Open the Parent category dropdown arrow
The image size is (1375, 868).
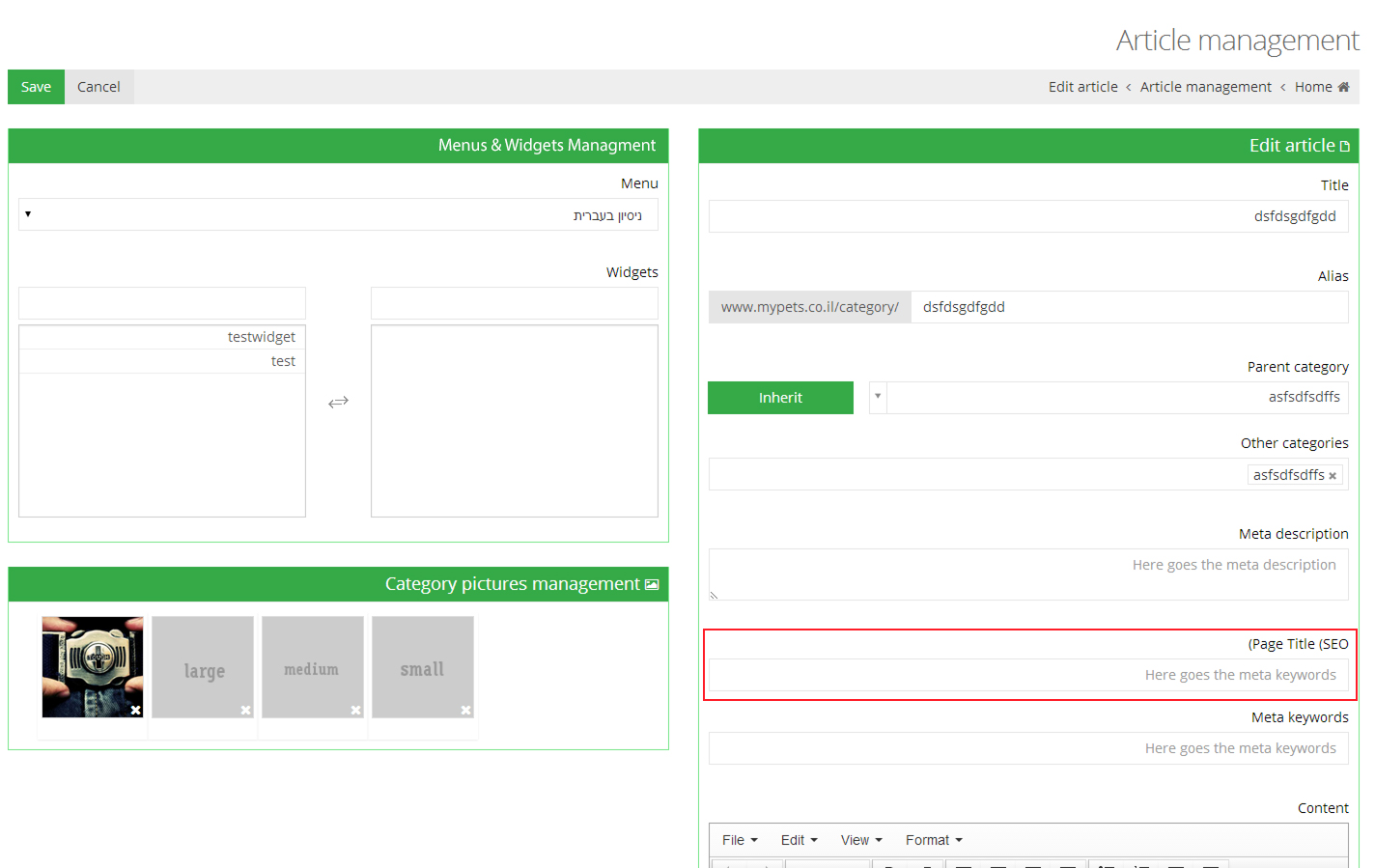click(x=878, y=397)
